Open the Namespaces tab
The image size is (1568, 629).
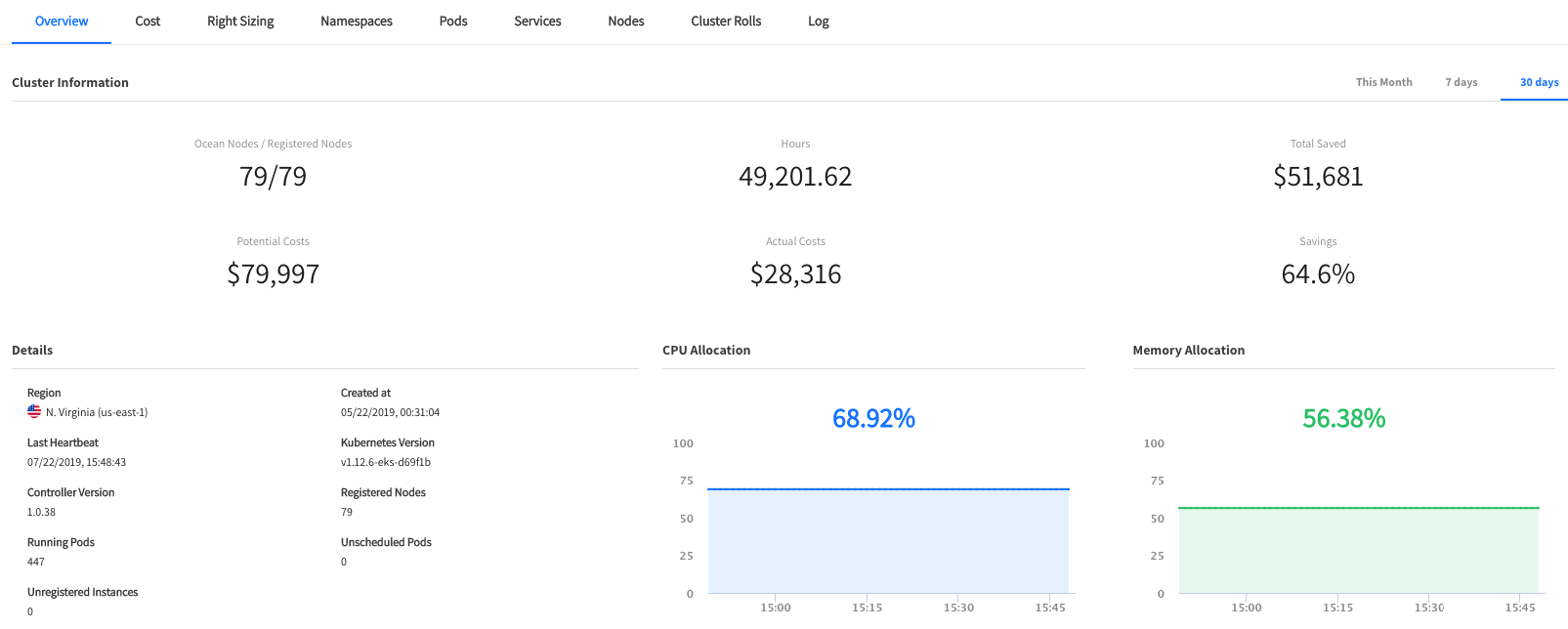pos(357,21)
